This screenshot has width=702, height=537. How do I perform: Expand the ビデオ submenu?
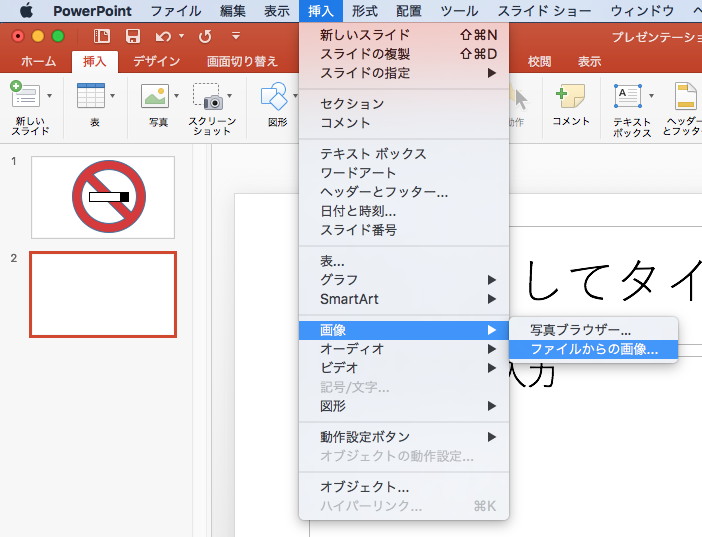404,368
